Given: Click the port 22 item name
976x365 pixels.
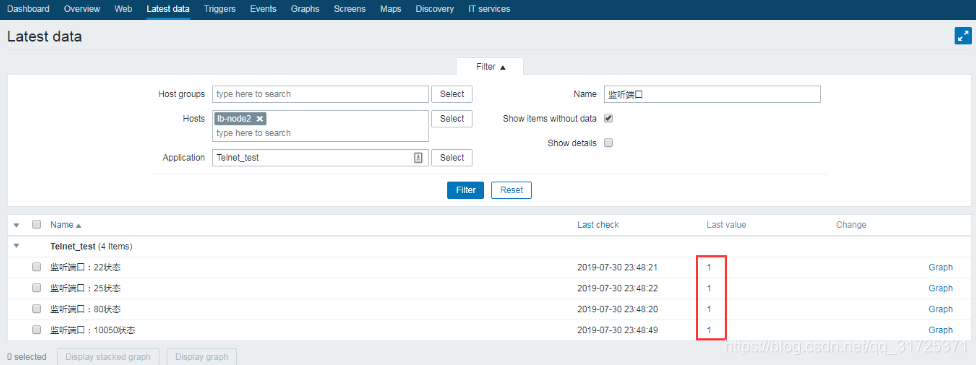Looking at the screenshot, I should pyautogui.click(x=85, y=267).
